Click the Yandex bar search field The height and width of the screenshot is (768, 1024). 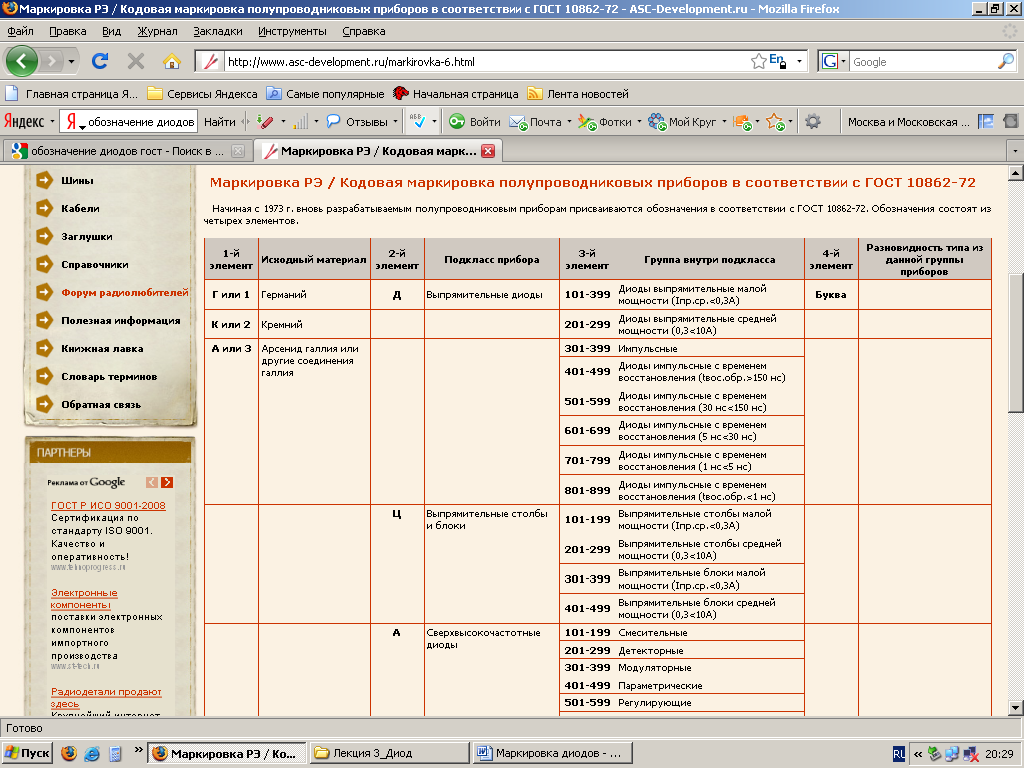point(140,122)
